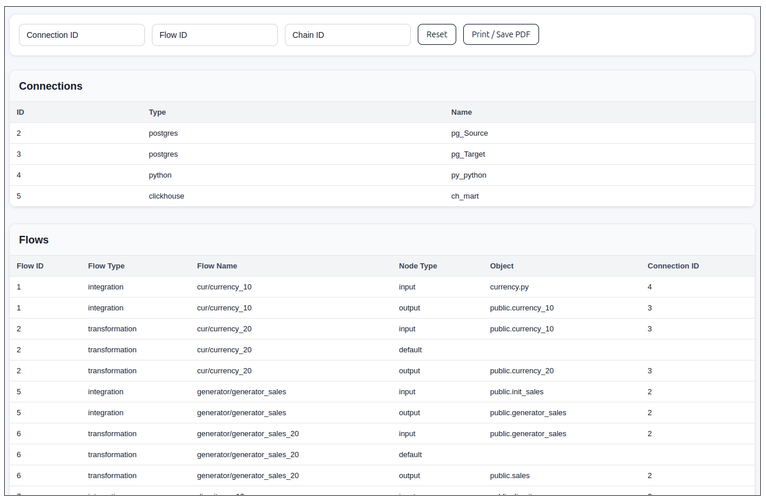Click the Flow Name column header

coord(217,266)
